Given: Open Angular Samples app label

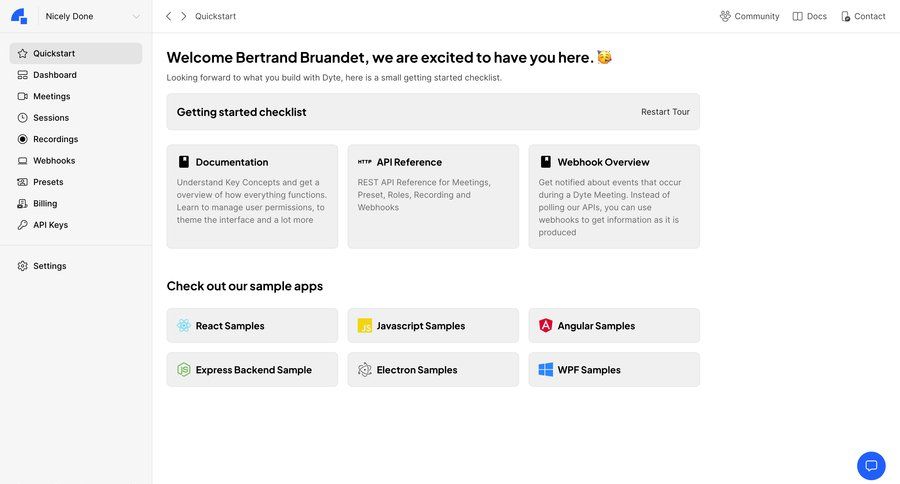Looking at the screenshot, I should 596,326.
